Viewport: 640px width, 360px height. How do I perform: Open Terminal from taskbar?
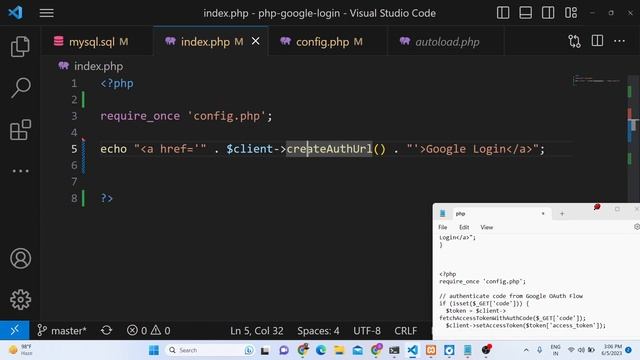coord(394,350)
